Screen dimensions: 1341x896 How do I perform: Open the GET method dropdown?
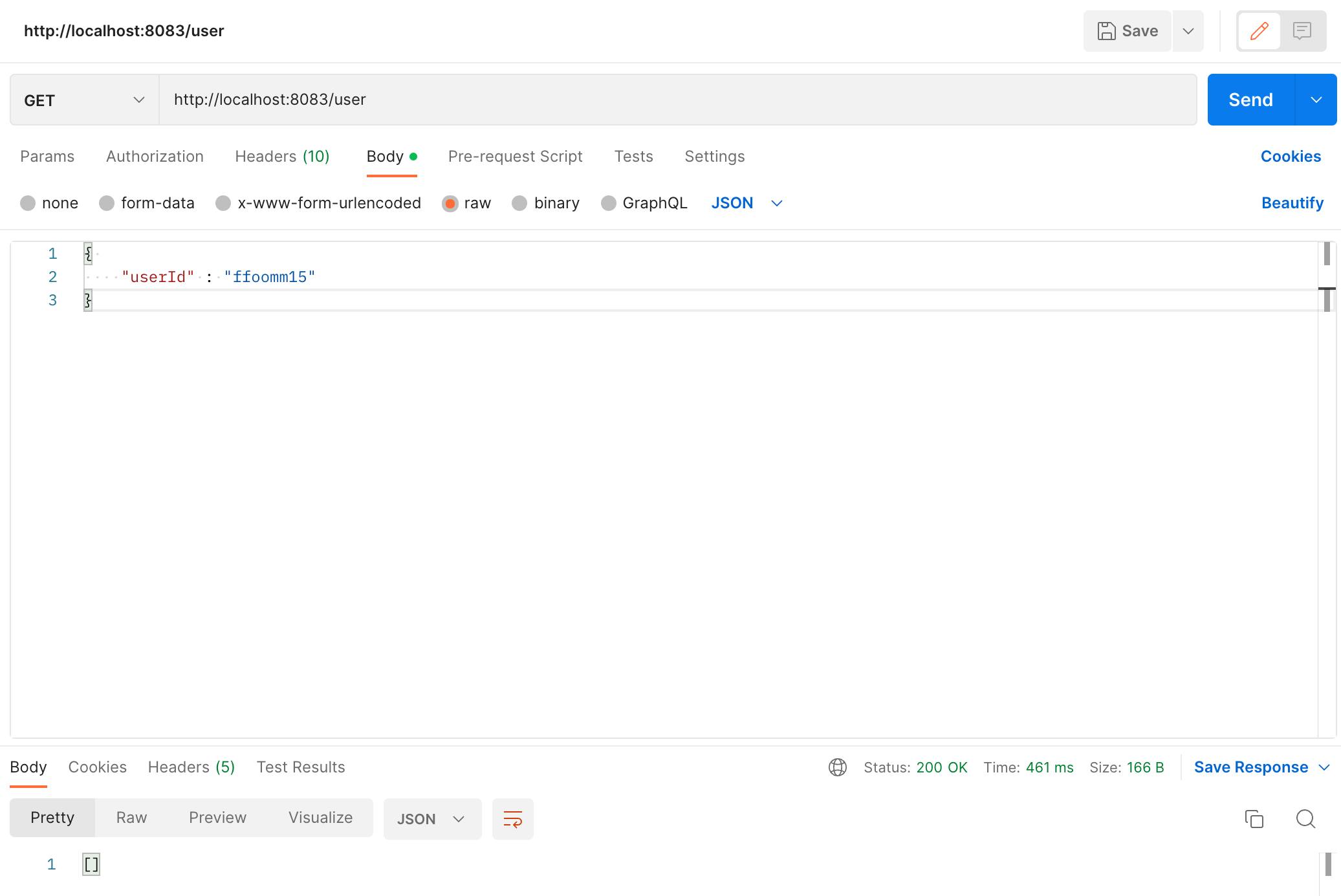pos(84,100)
